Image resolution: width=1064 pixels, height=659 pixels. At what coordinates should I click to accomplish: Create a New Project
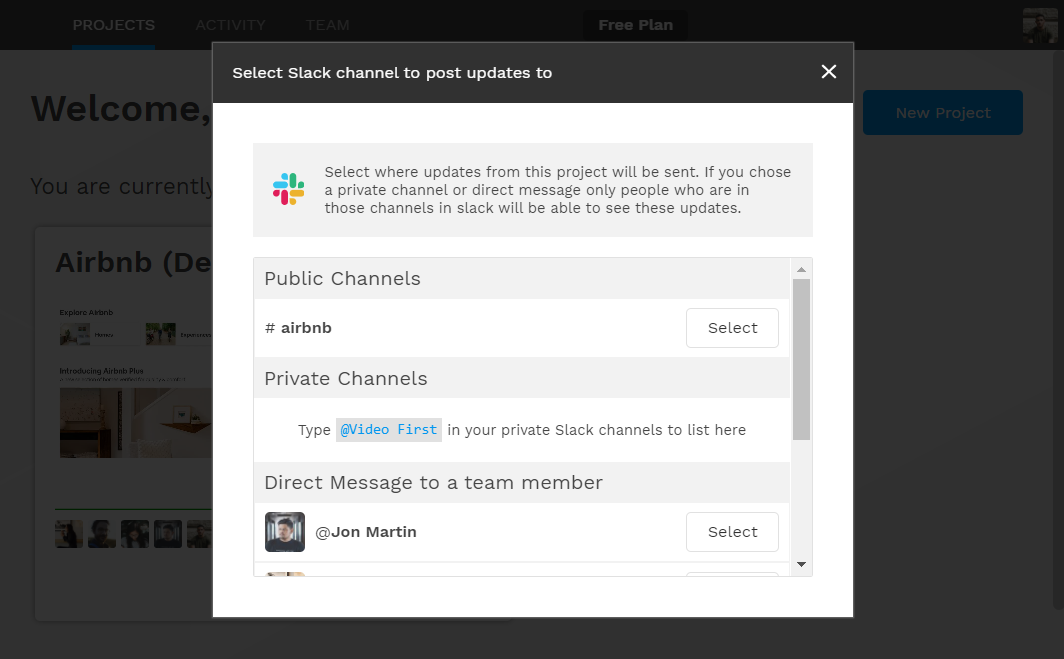tap(941, 112)
